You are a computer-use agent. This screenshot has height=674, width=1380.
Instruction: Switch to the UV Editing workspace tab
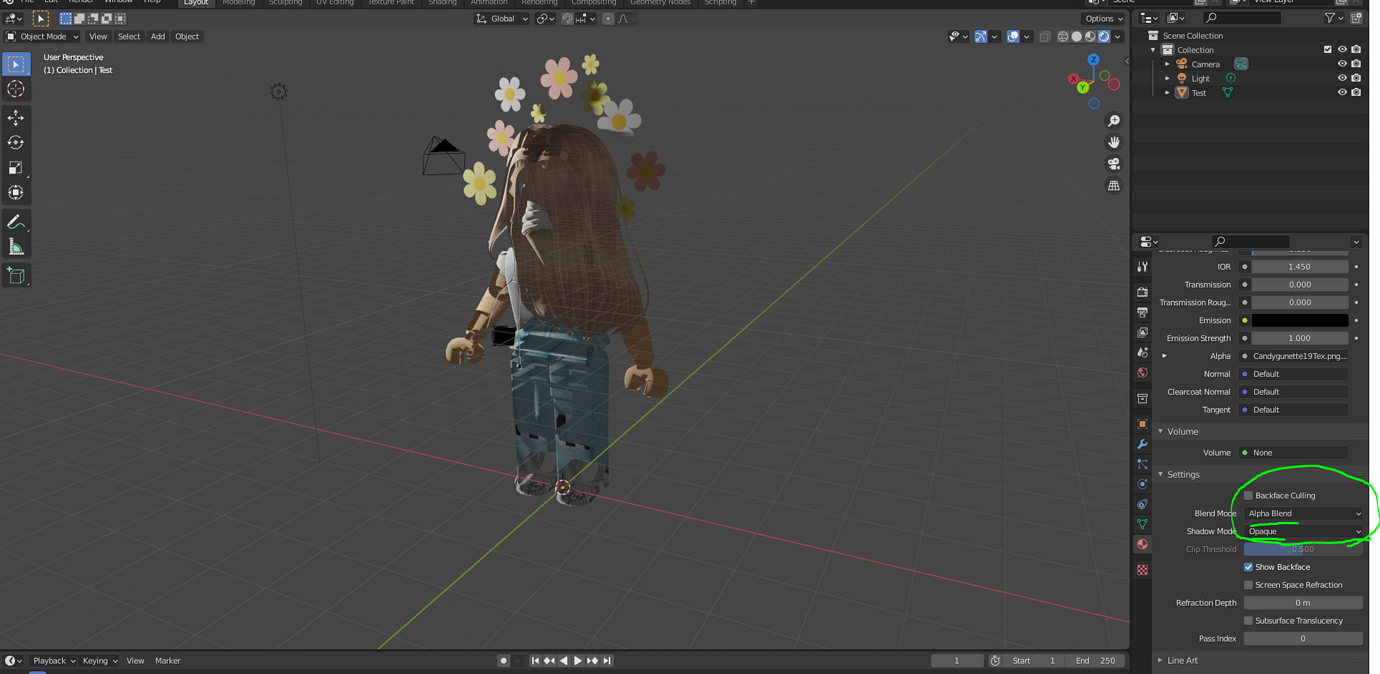[335, 3]
